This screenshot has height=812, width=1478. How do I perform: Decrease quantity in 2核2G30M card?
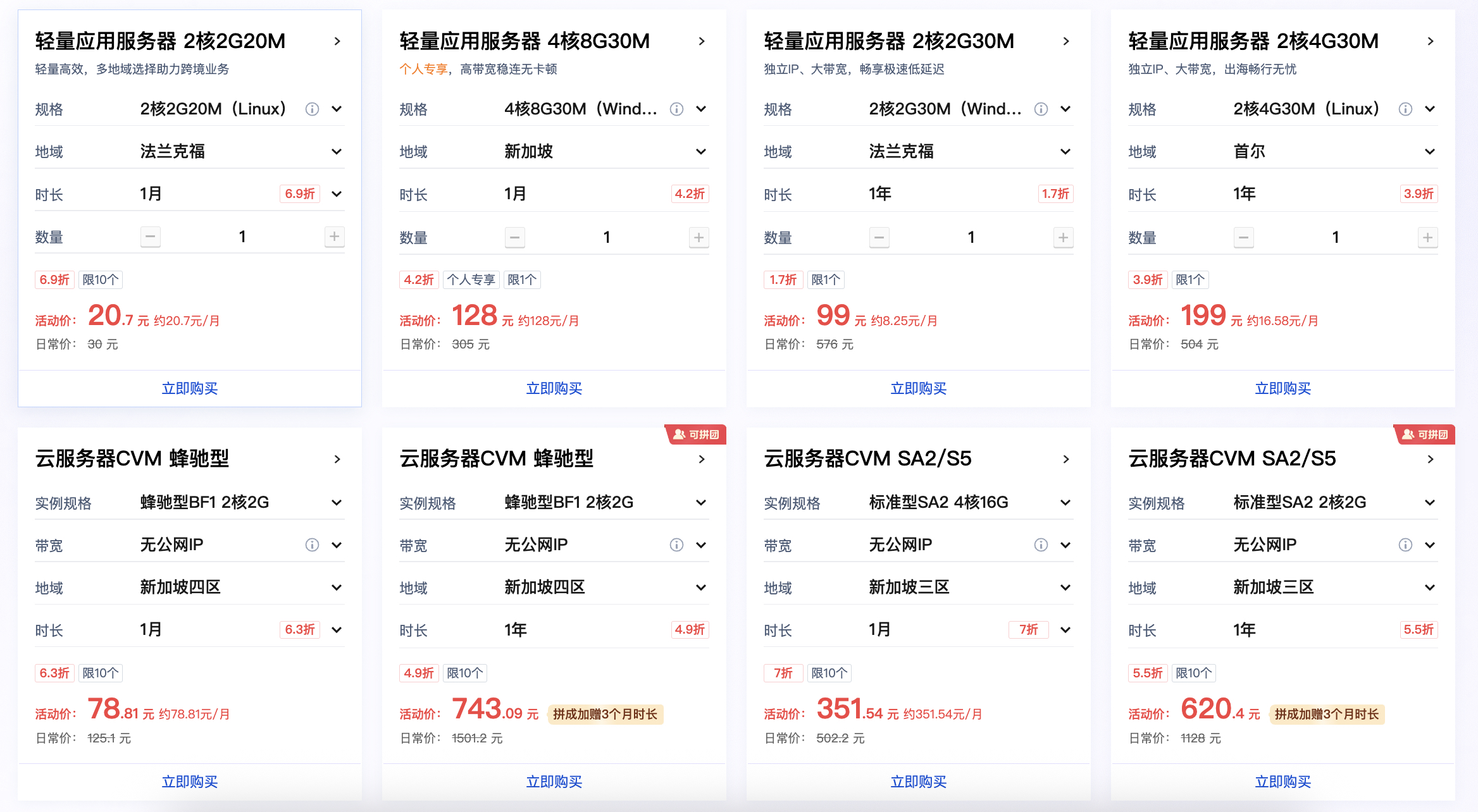879,237
